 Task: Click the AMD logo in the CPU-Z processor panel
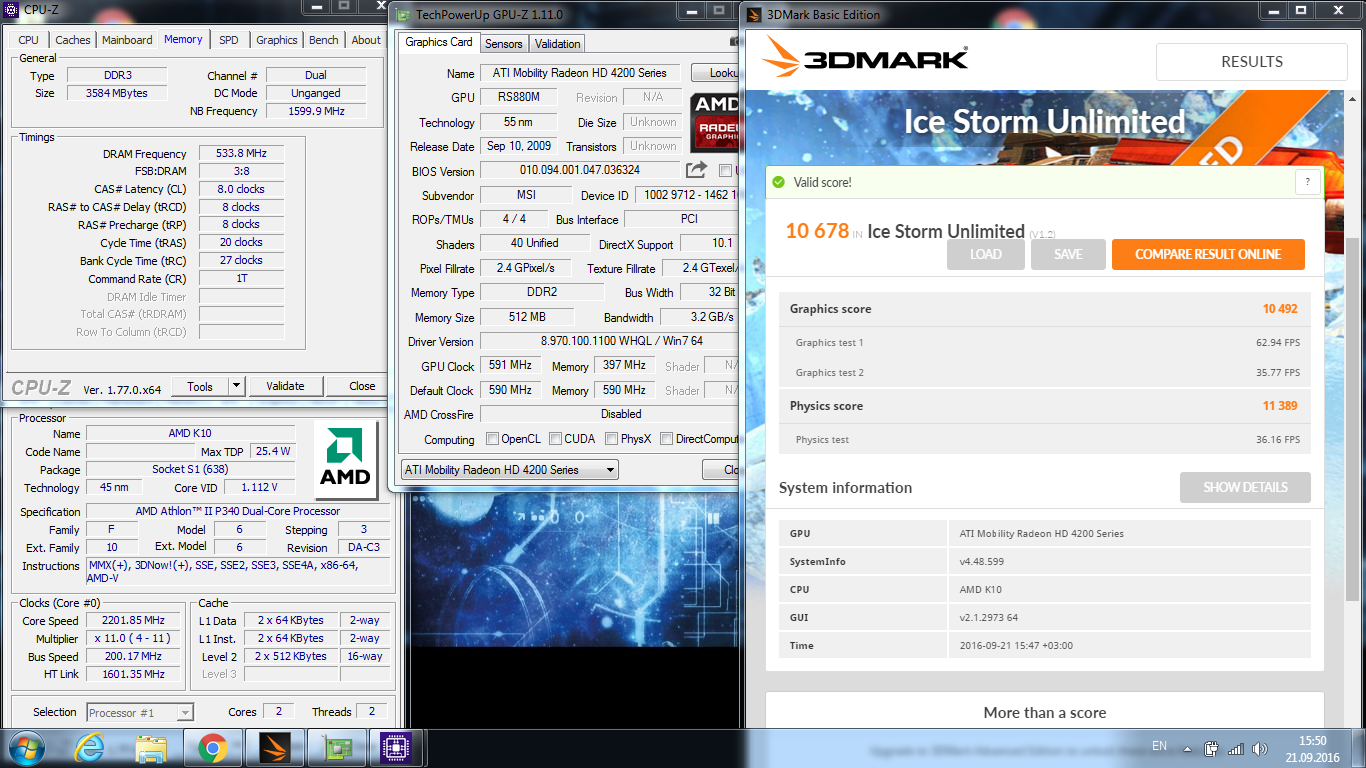[345, 459]
